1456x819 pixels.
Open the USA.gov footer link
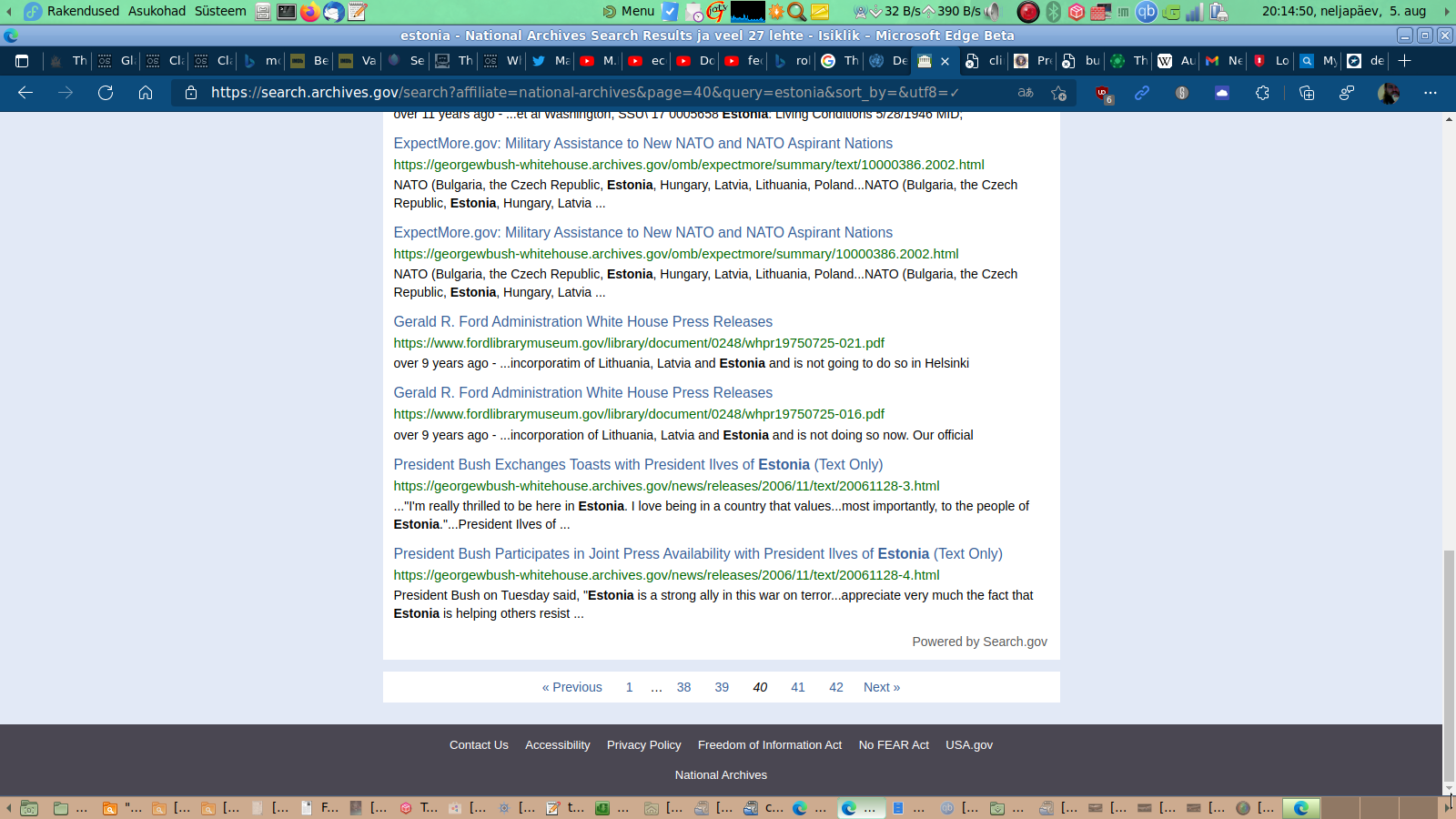click(969, 744)
